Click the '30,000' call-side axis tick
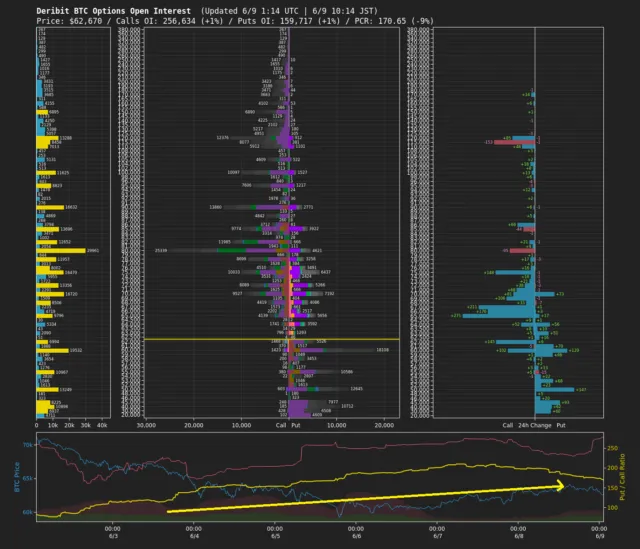 (146, 425)
